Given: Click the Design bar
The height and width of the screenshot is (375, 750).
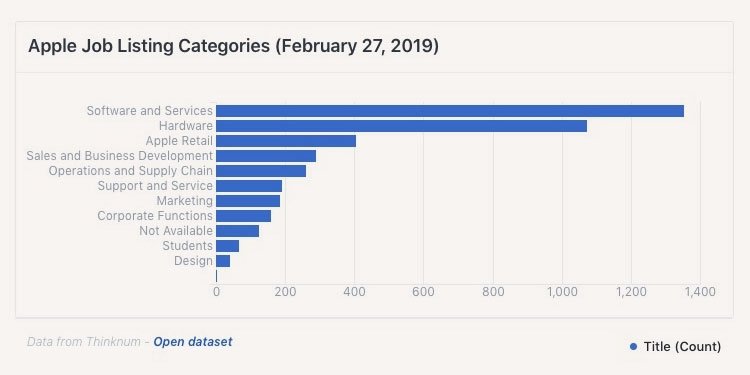Looking at the screenshot, I should pos(223,261).
